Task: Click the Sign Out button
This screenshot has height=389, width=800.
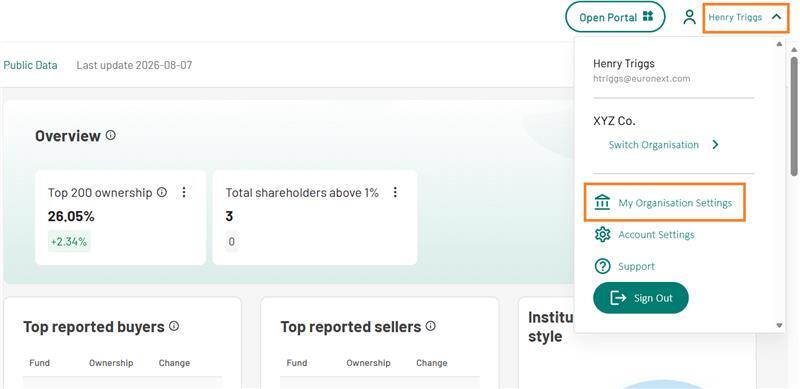Action: click(640, 298)
